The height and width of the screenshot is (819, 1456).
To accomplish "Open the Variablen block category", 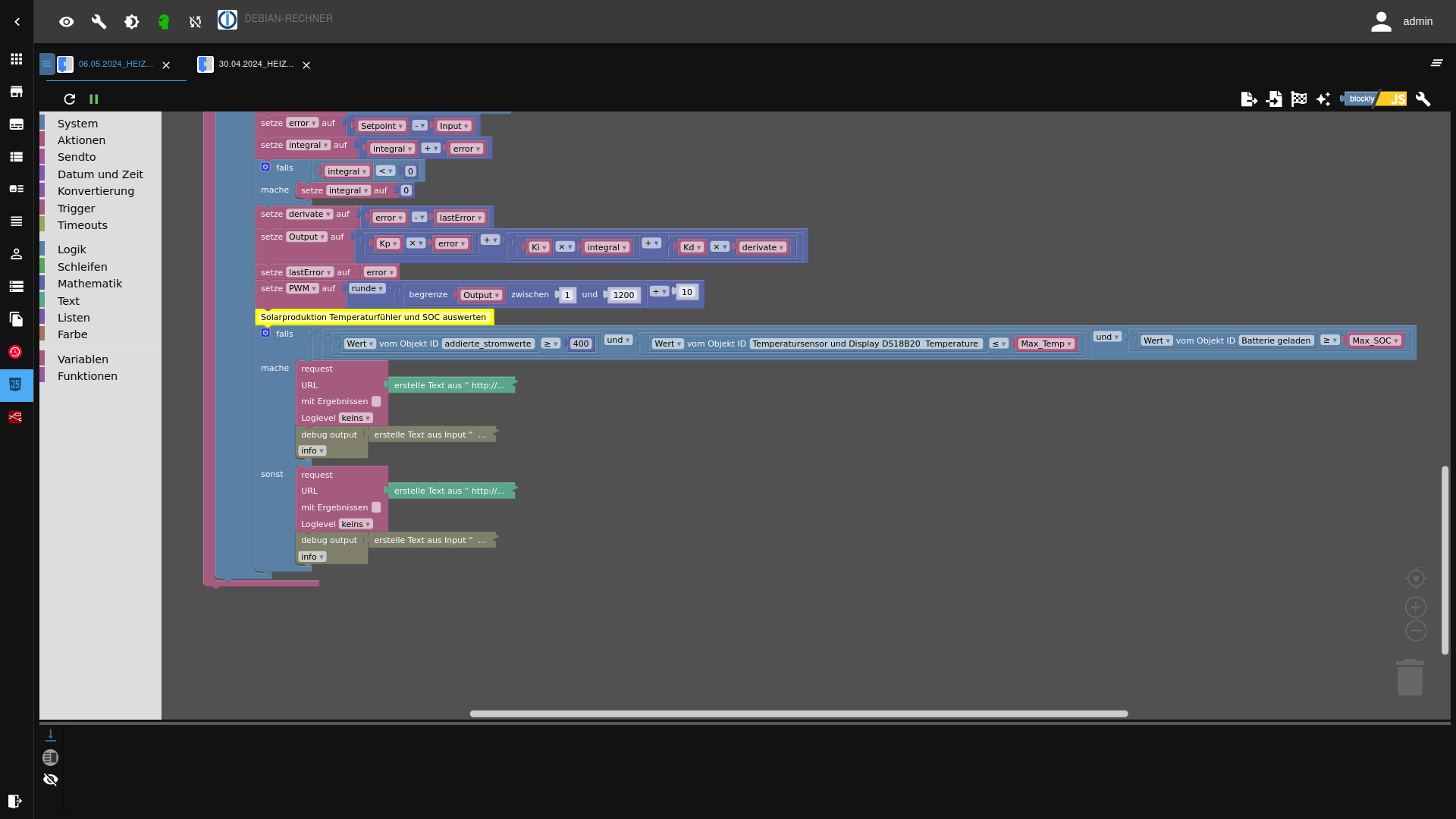I will [83, 359].
